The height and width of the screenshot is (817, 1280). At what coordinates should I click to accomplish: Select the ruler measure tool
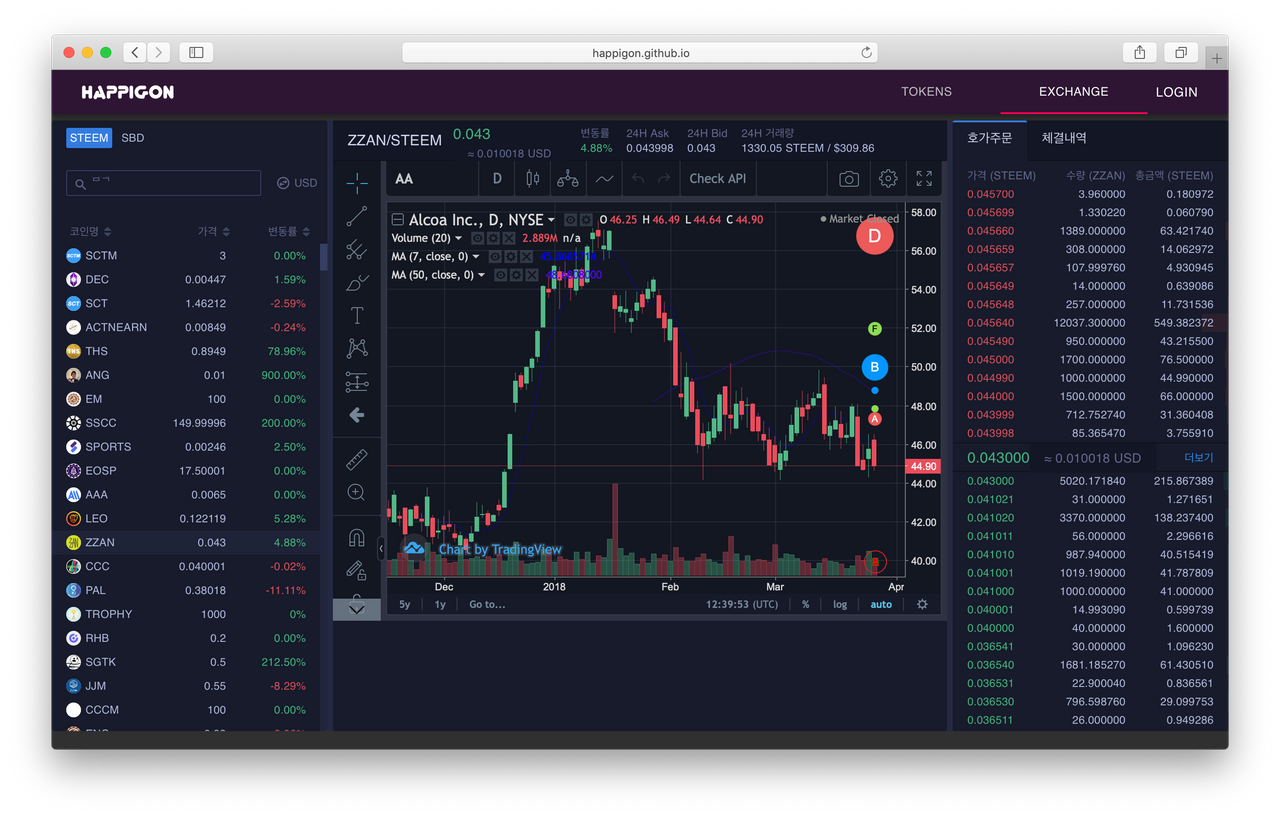[x=357, y=459]
